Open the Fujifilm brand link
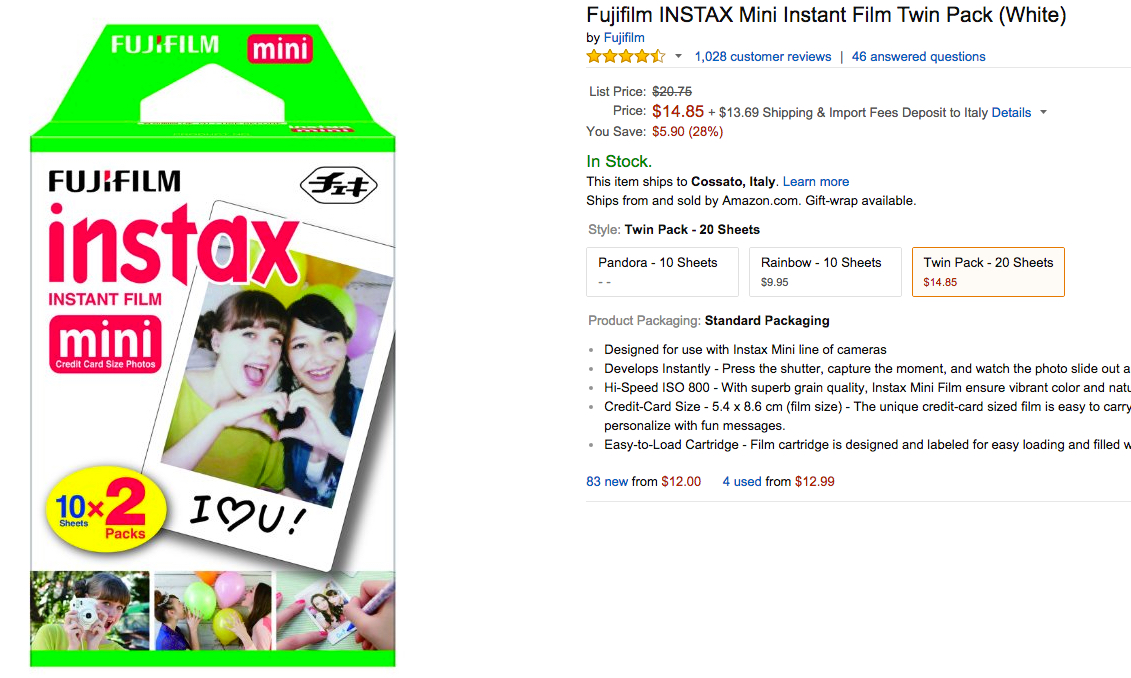This screenshot has width=1131, height=678. (x=624, y=38)
